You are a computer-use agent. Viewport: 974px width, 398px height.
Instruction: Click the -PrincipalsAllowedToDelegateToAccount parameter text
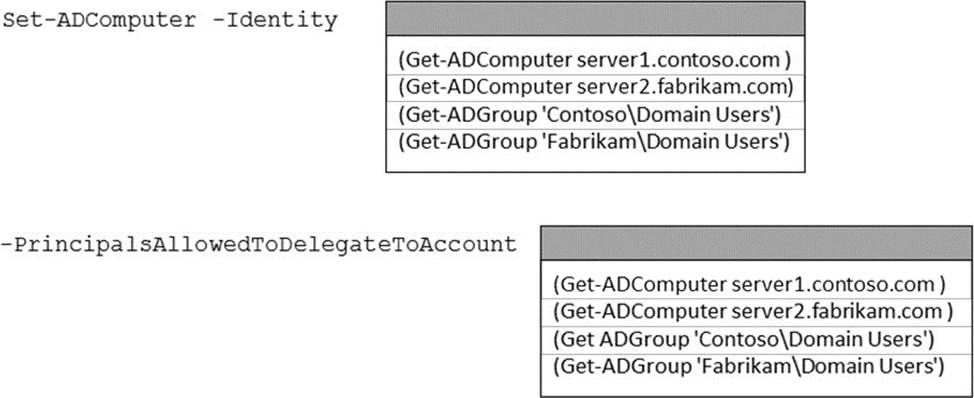pos(259,244)
